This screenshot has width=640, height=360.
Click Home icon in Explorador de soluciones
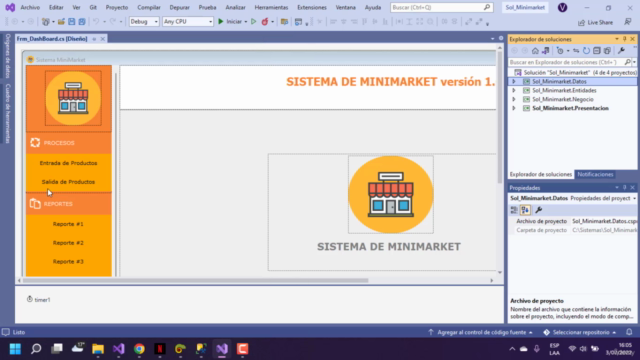click(535, 51)
